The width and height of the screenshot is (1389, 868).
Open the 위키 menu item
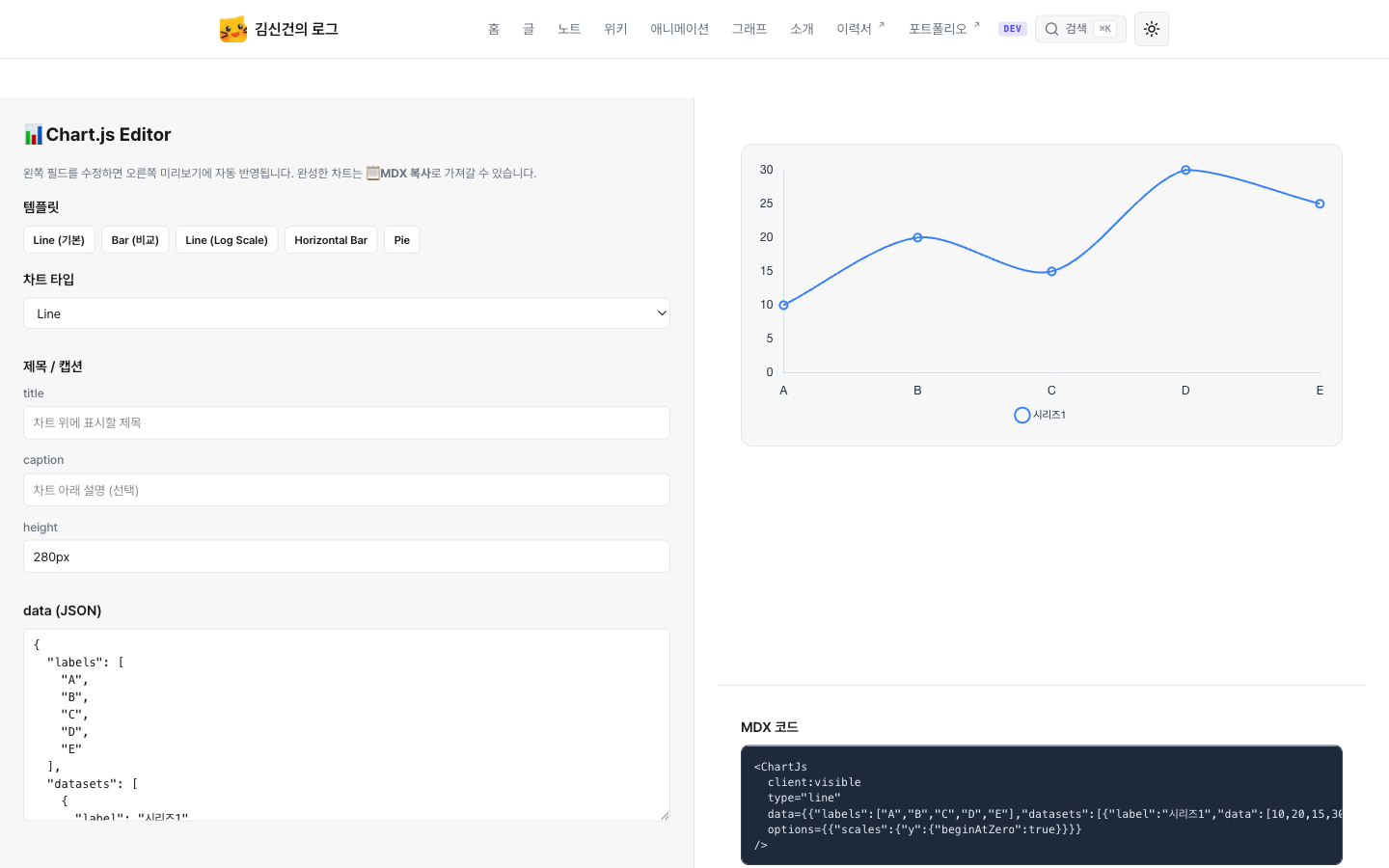615,29
